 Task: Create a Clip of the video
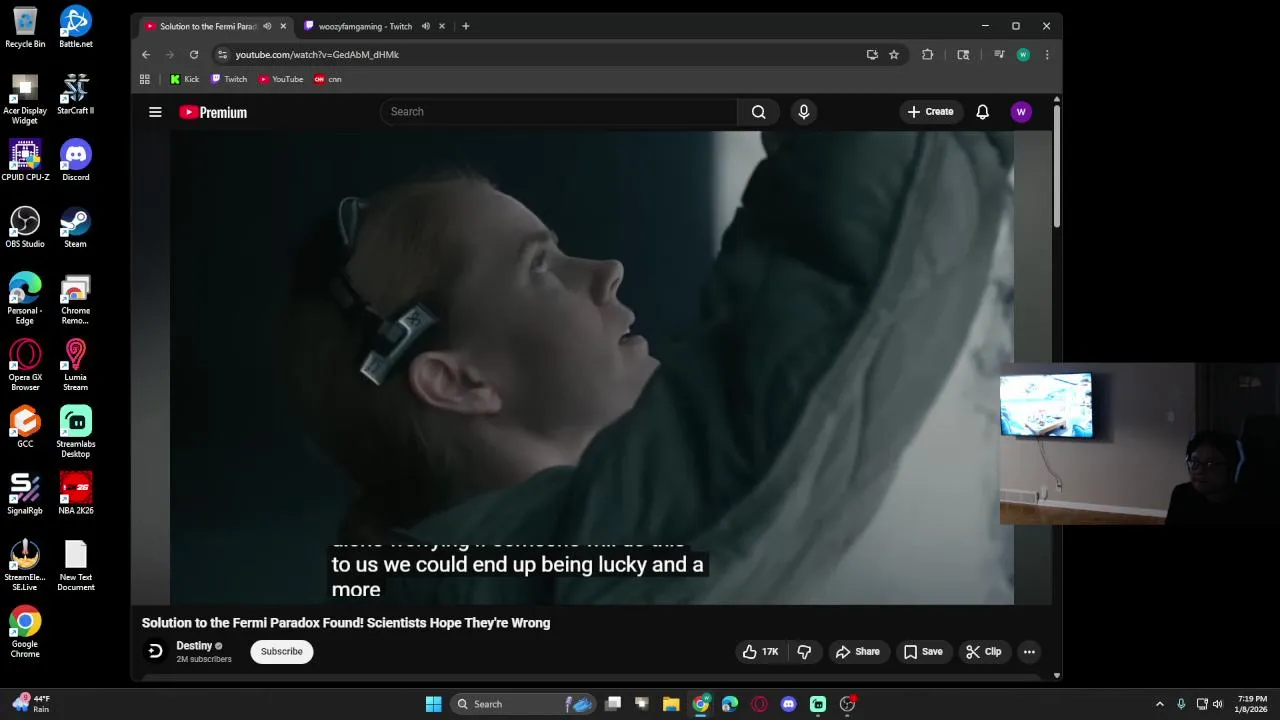[x=984, y=652]
